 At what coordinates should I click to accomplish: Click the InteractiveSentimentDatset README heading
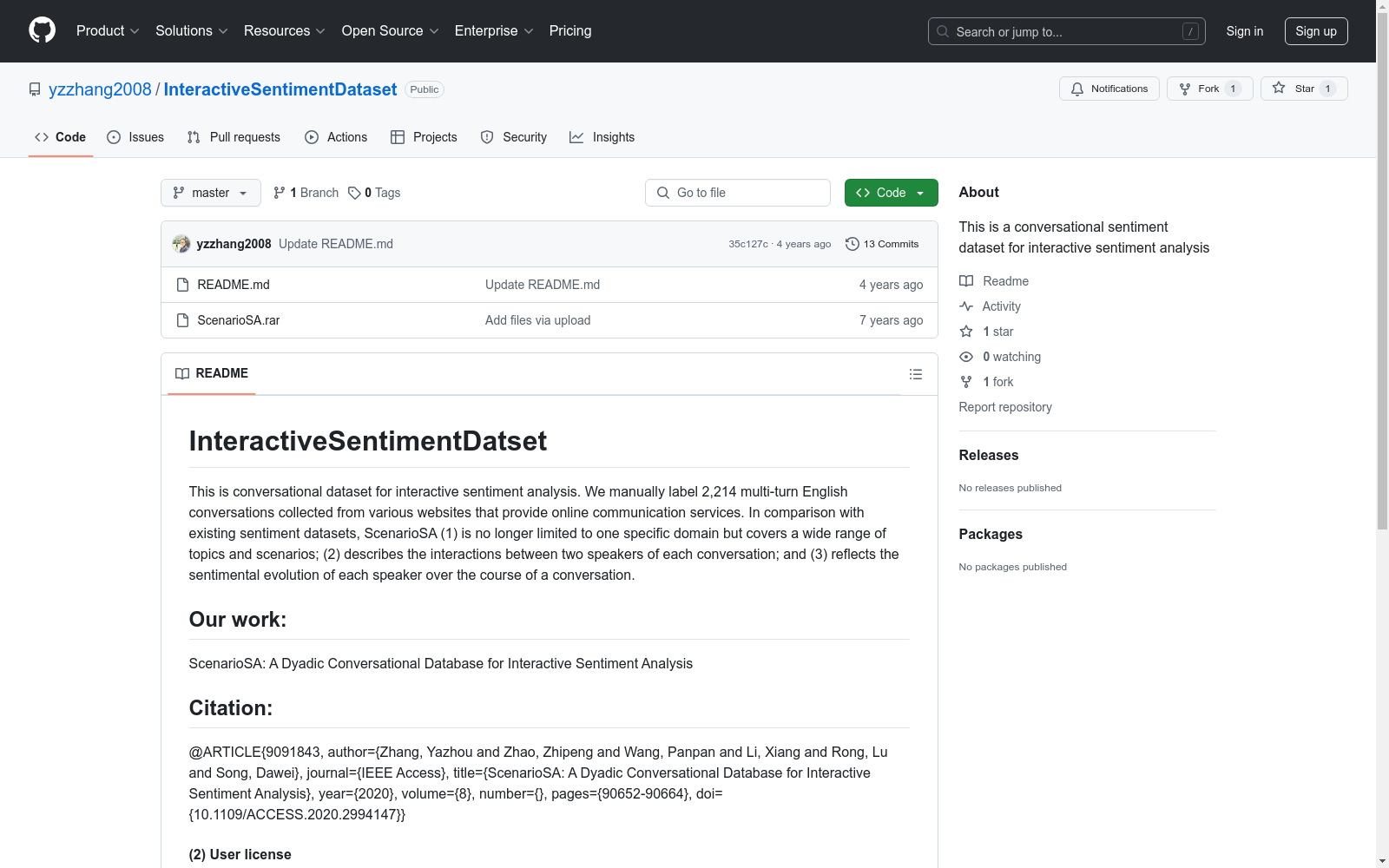tap(368, 441)
